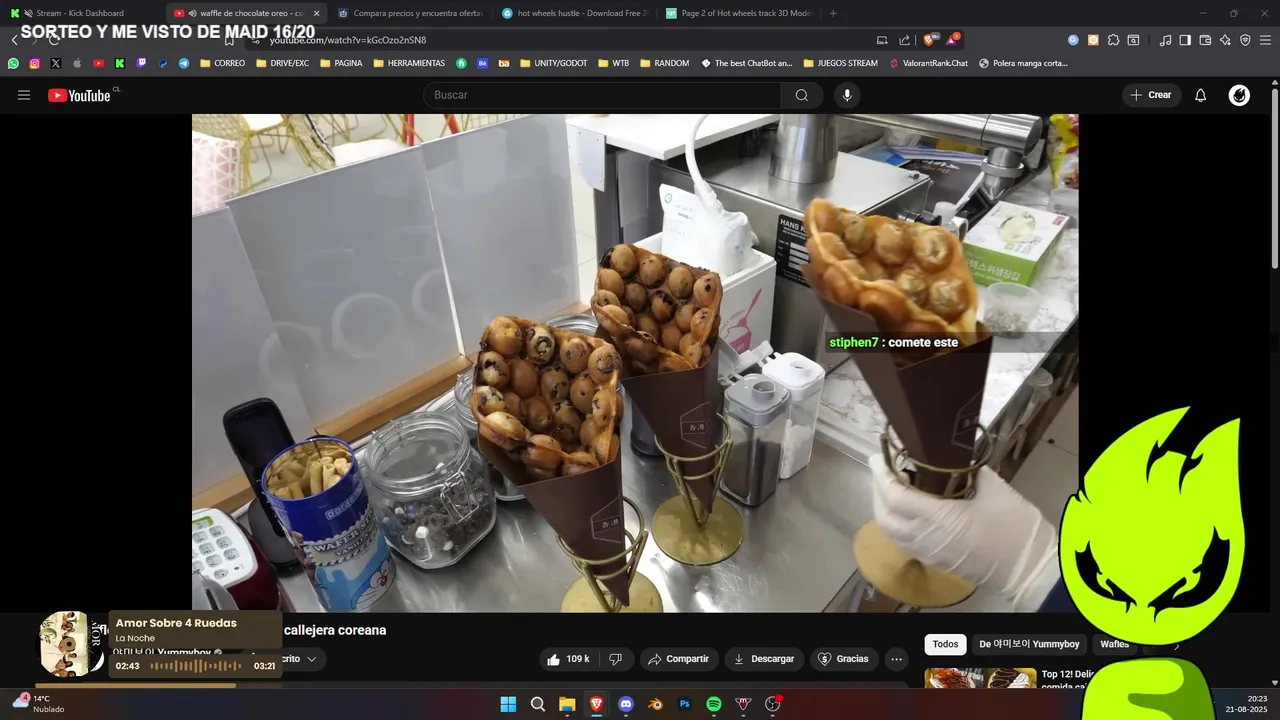Open a new browser tab with plus
Screen dimensions: 1280x720
pos(833,13)
